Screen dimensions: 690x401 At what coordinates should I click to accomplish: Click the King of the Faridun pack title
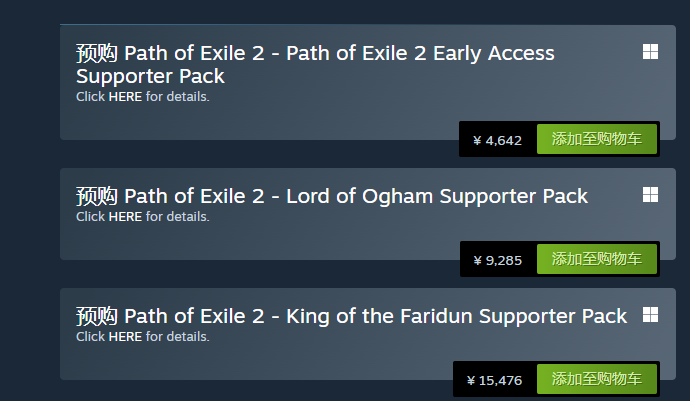351,316
